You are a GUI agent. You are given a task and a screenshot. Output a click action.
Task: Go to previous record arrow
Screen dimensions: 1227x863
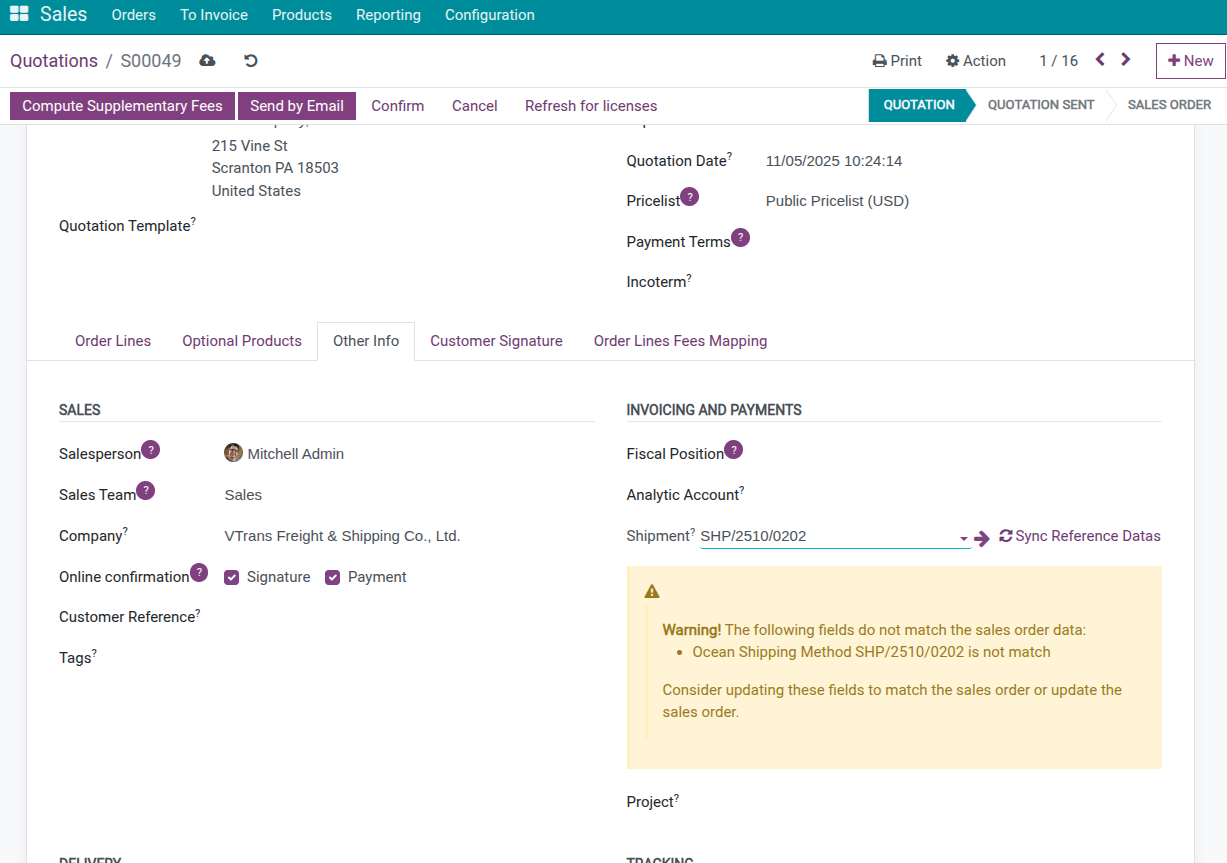pos(1100,60)
